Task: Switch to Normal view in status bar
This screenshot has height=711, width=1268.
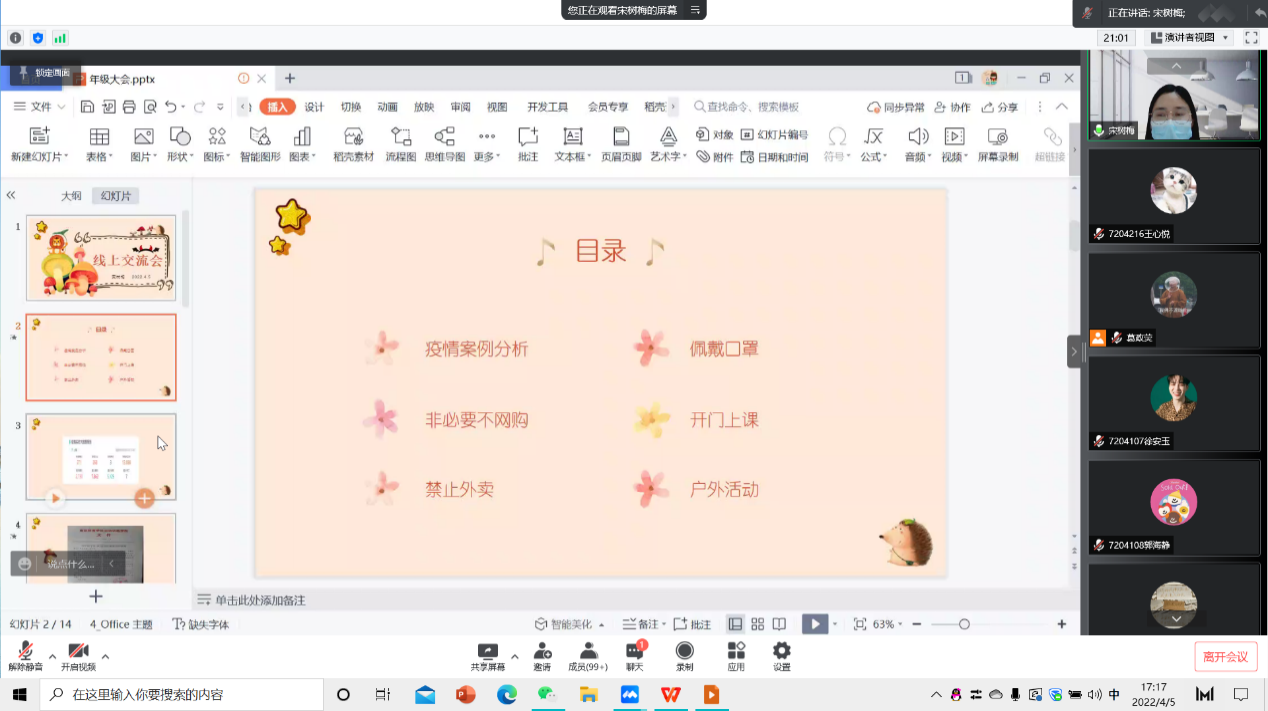Action: pos(735,624)
